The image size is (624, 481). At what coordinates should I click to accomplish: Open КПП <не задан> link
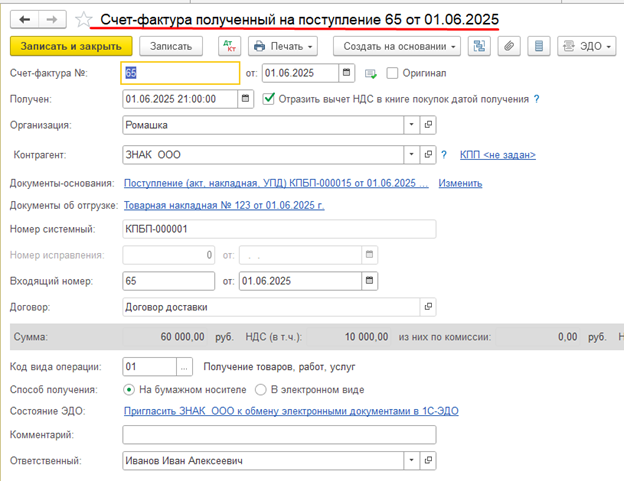(498, 155)
